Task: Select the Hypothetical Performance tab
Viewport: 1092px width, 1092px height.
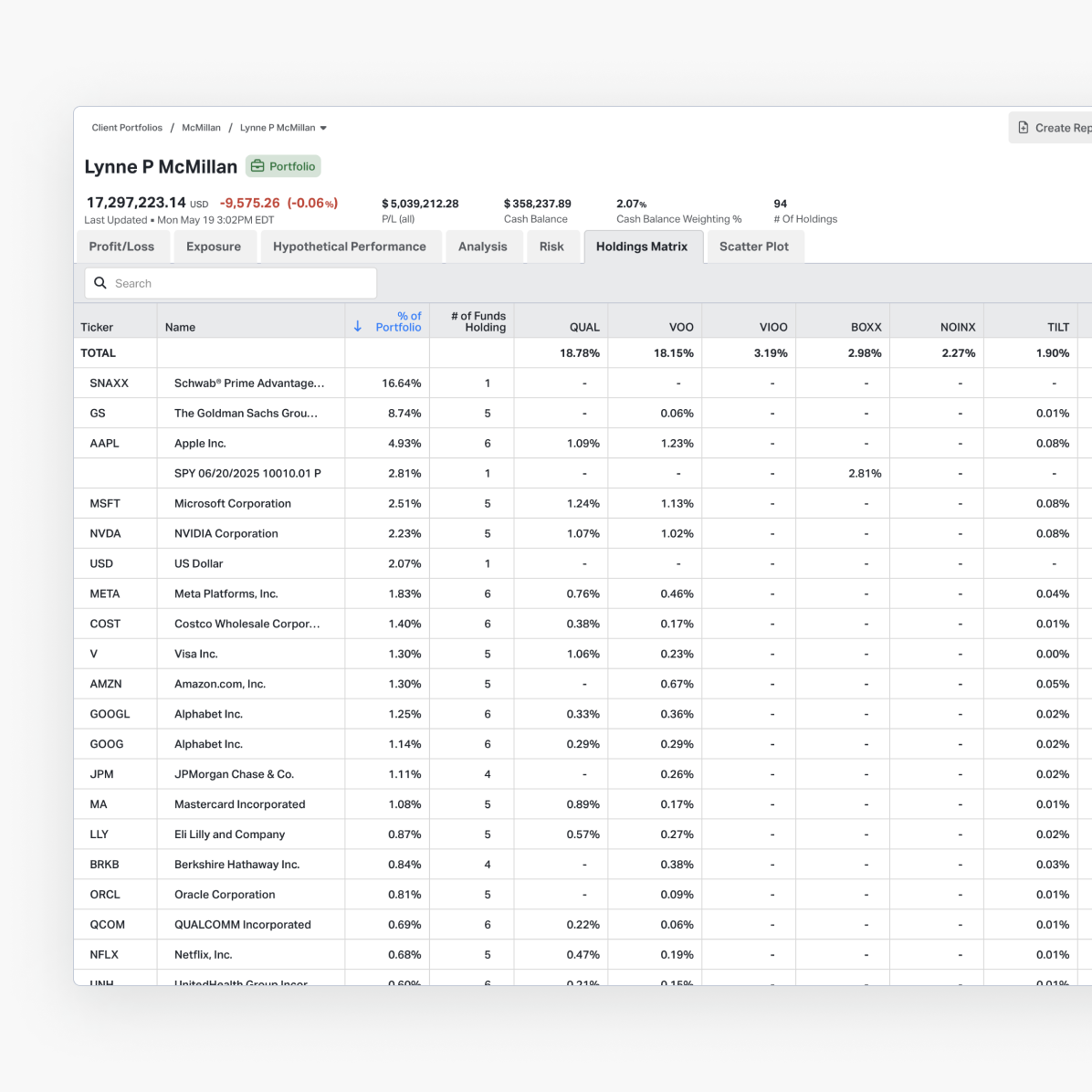Action: tap(350, 247)
